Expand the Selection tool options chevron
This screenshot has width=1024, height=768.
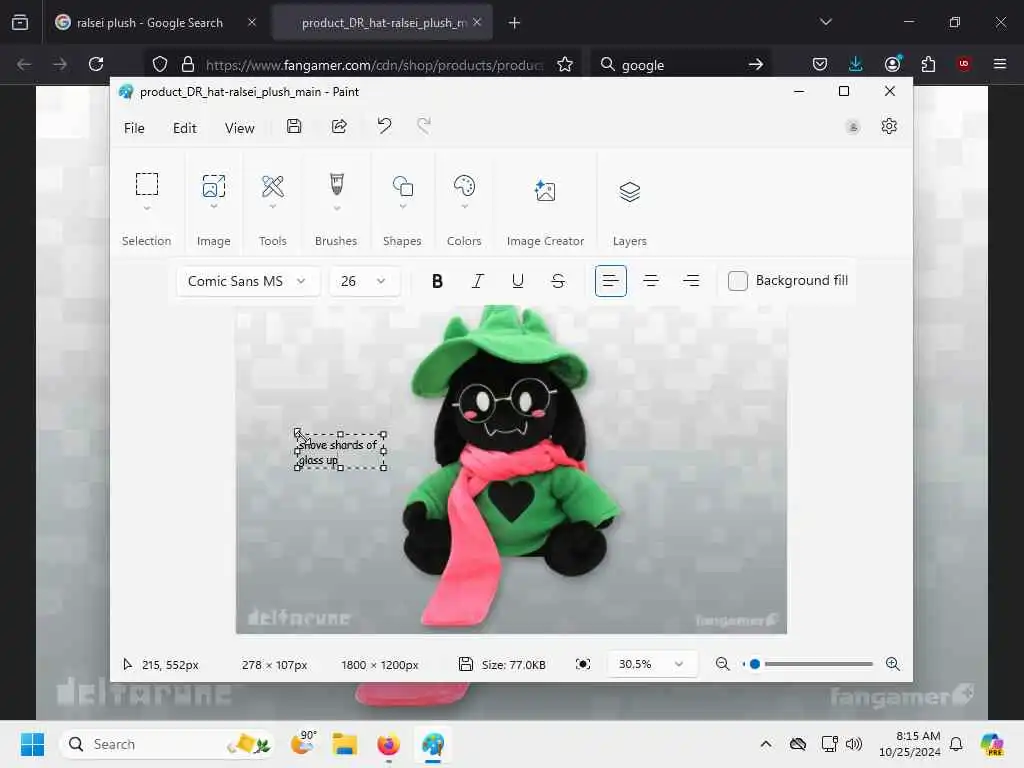point(147,208)
